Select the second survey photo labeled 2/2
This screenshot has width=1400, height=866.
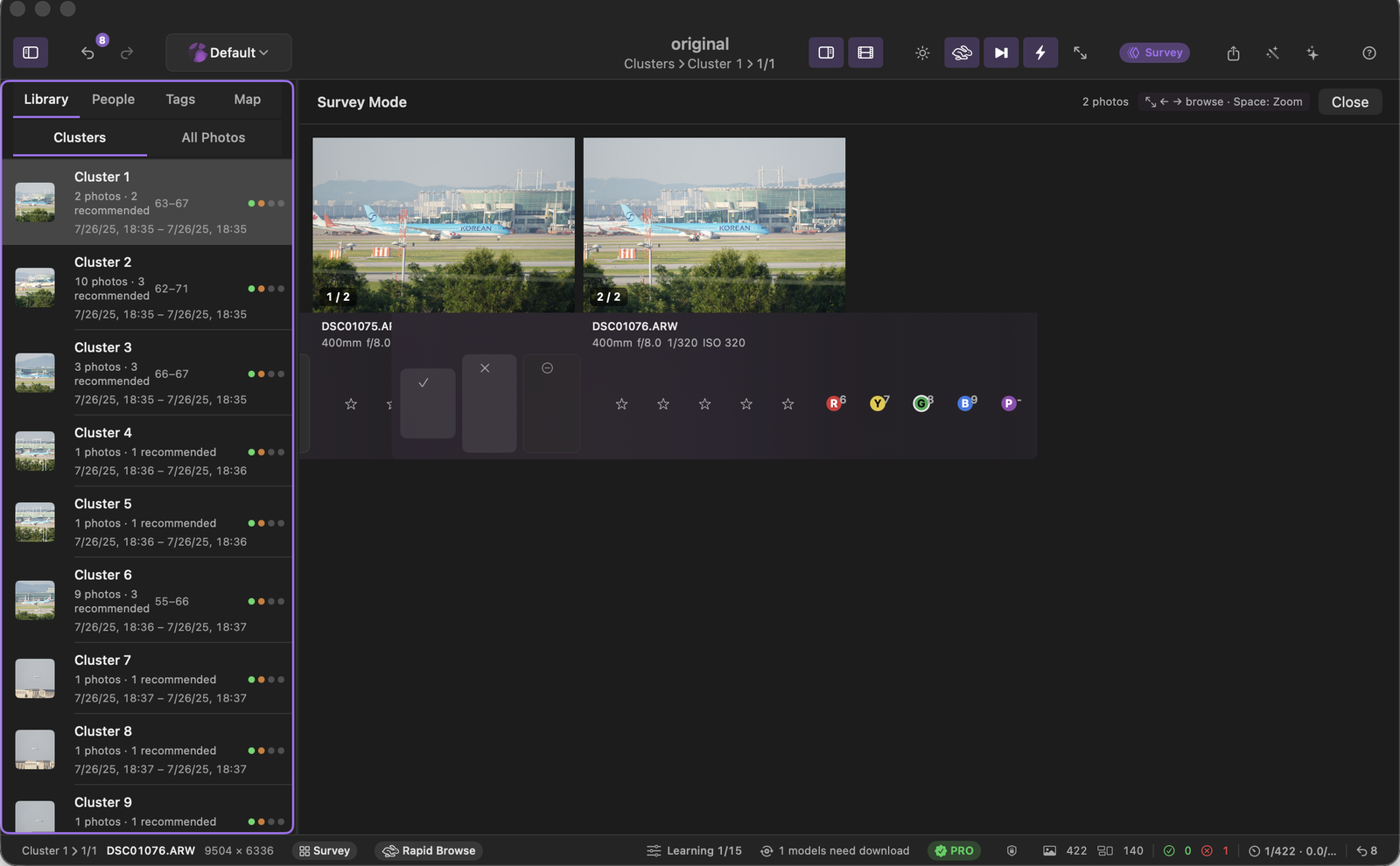pyautogui.click(x=714, y=225)
